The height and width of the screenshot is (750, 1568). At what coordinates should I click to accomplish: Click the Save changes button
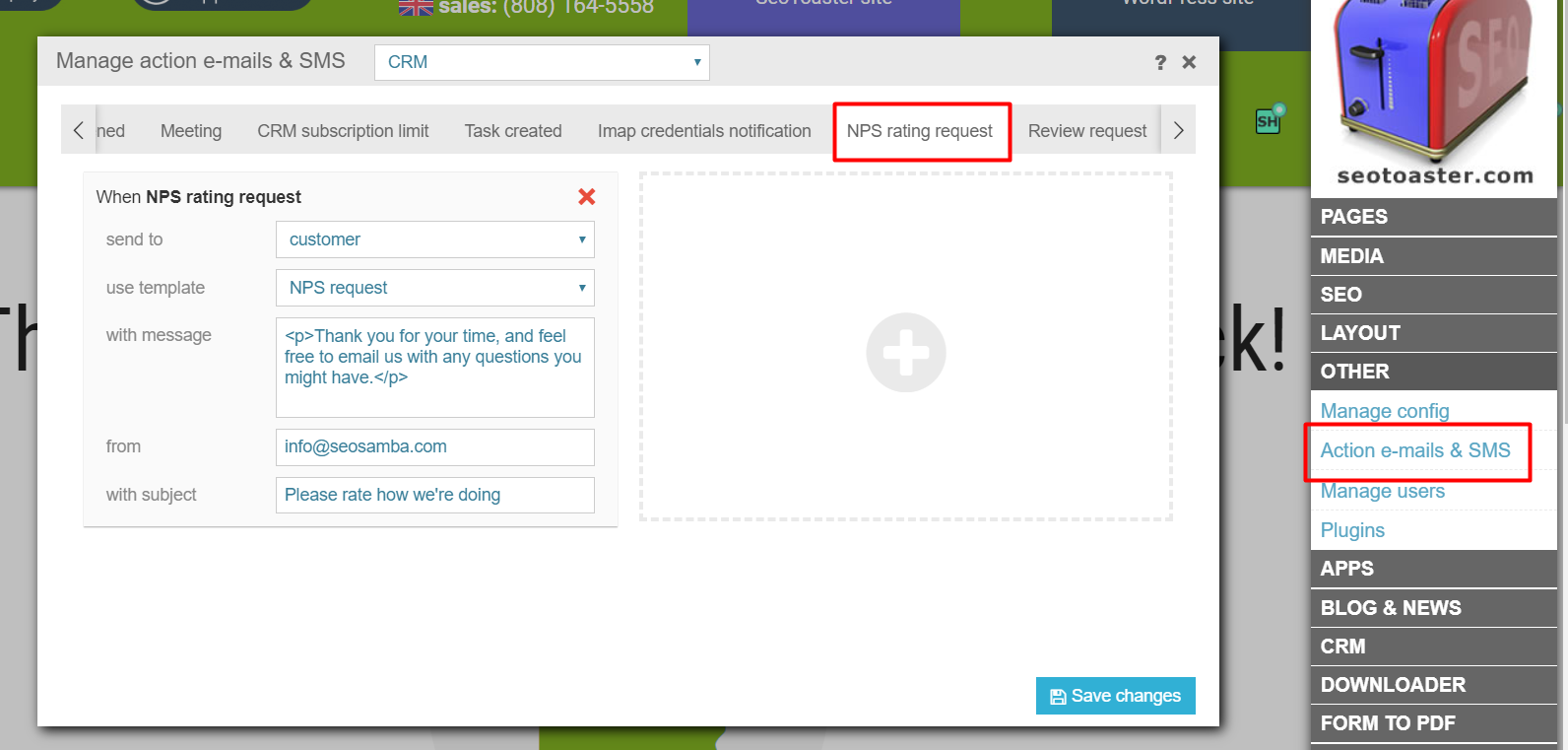pyautogui.click(x=1116, y=696)
